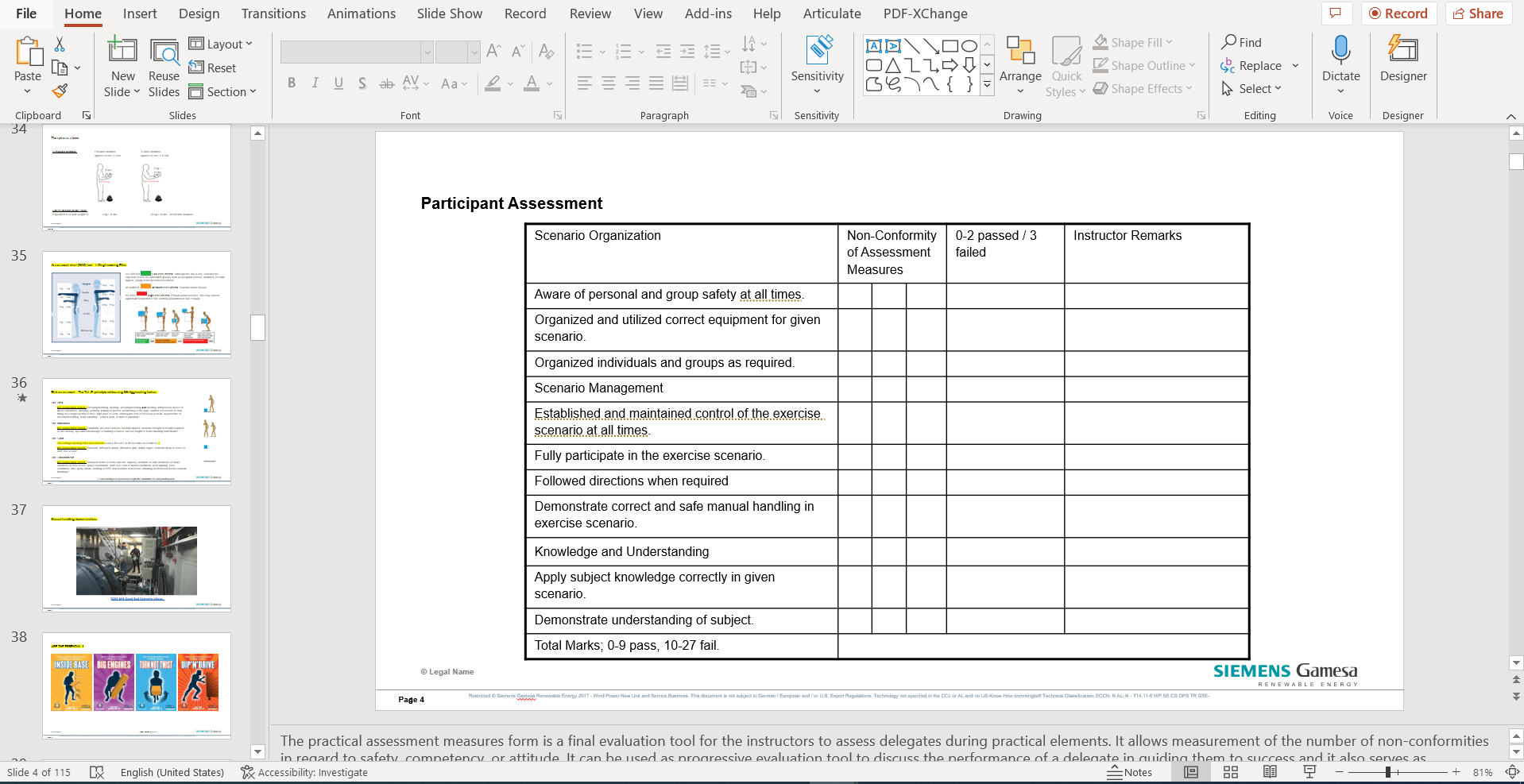
Task: Click Accessibility: Investigate in status bar
Action: (x=304, y=772)
